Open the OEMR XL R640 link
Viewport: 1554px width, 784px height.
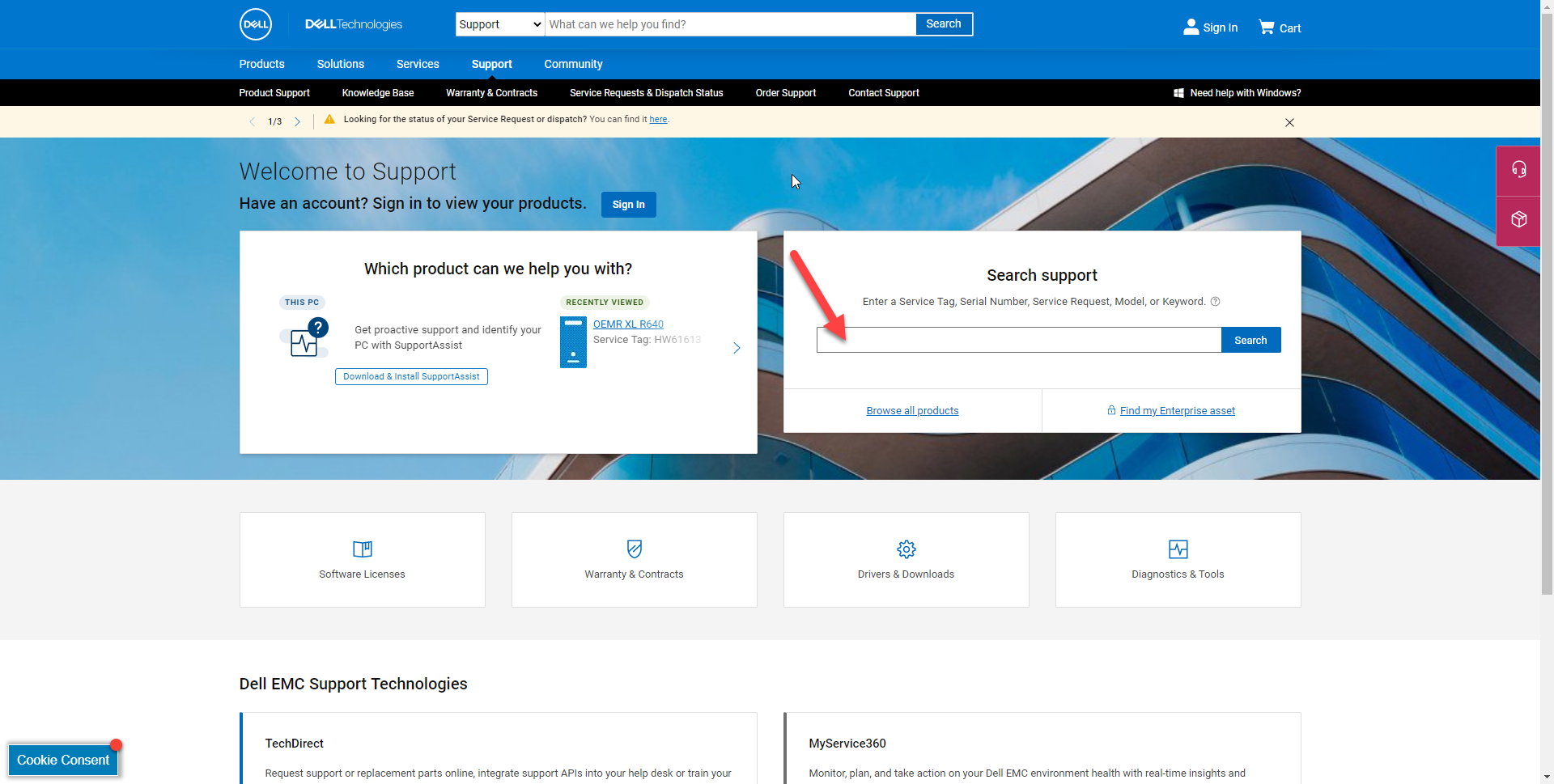coord(628,324)
